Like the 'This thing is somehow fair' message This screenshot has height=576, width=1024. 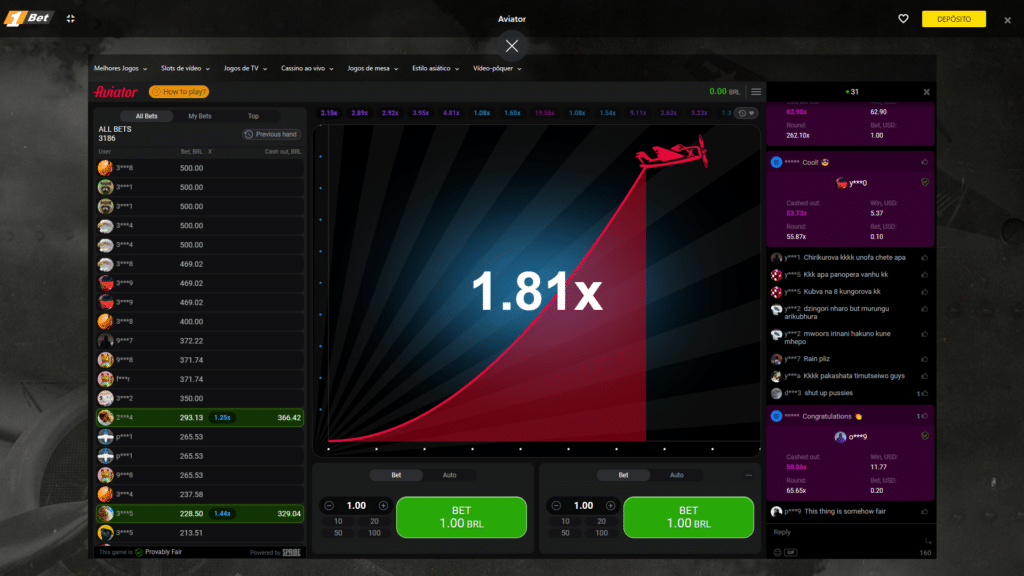coord(925,511)
